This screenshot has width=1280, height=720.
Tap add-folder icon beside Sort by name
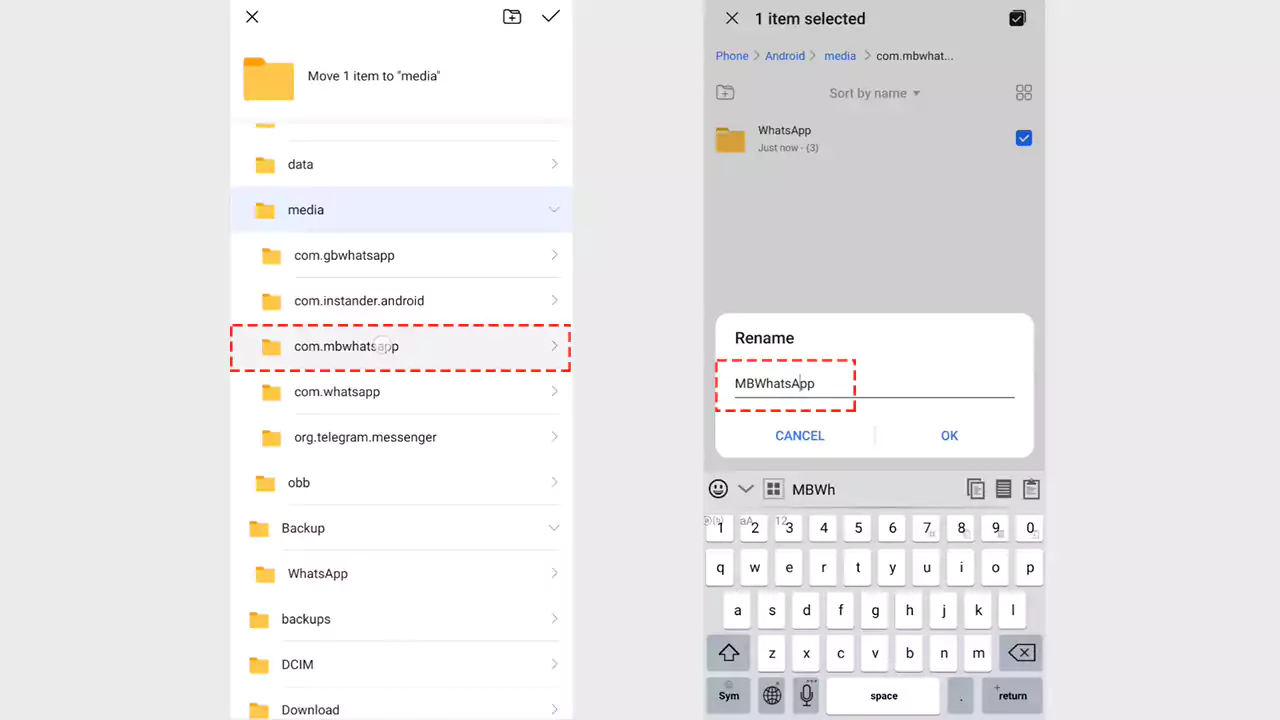pos(726,93)
